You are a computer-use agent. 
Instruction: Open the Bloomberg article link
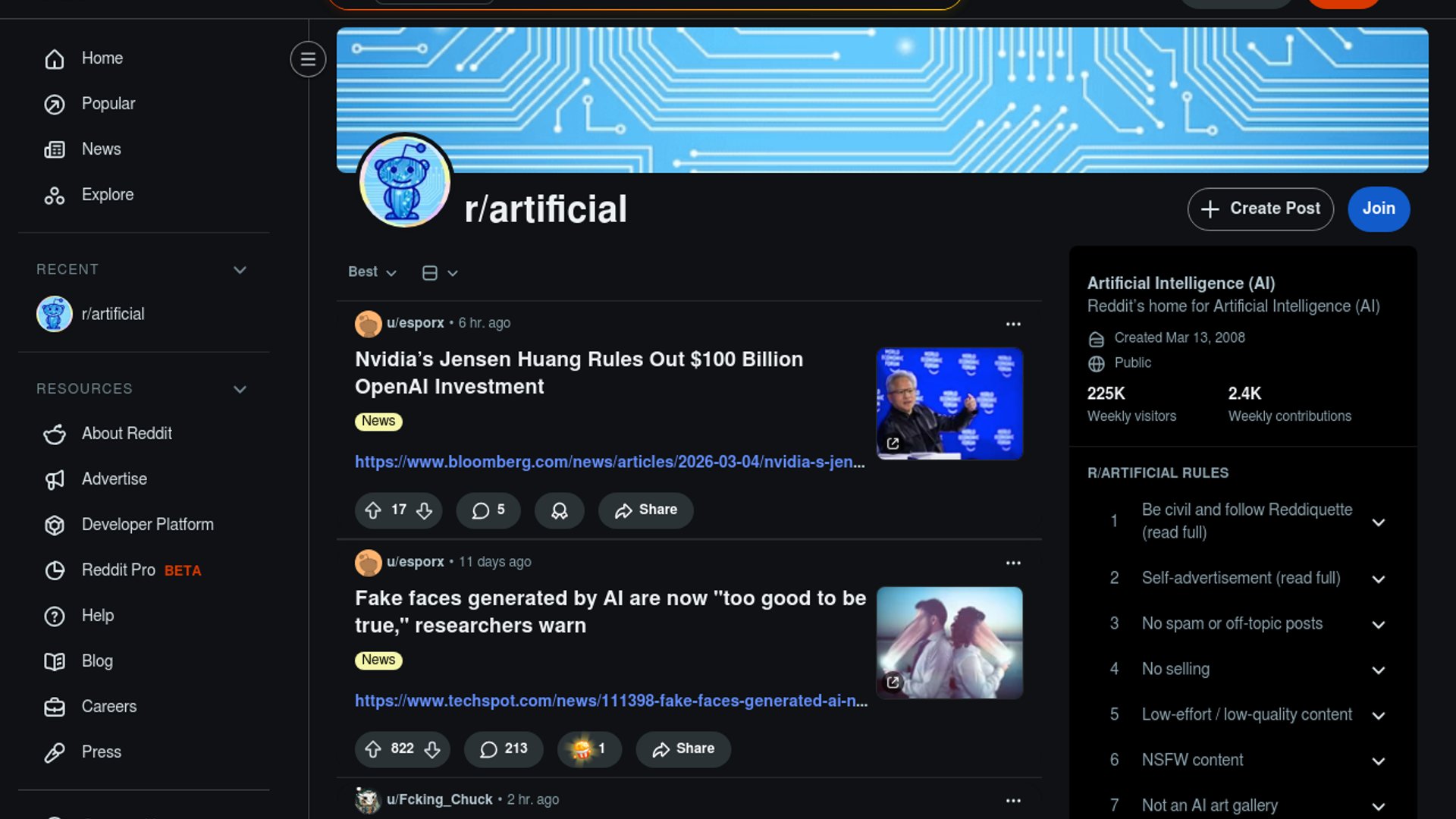click(609, 462)
